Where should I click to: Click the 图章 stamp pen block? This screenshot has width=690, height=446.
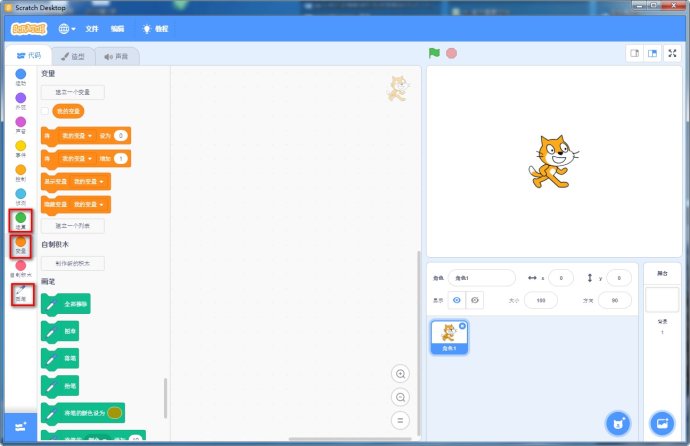click(60, 331)
